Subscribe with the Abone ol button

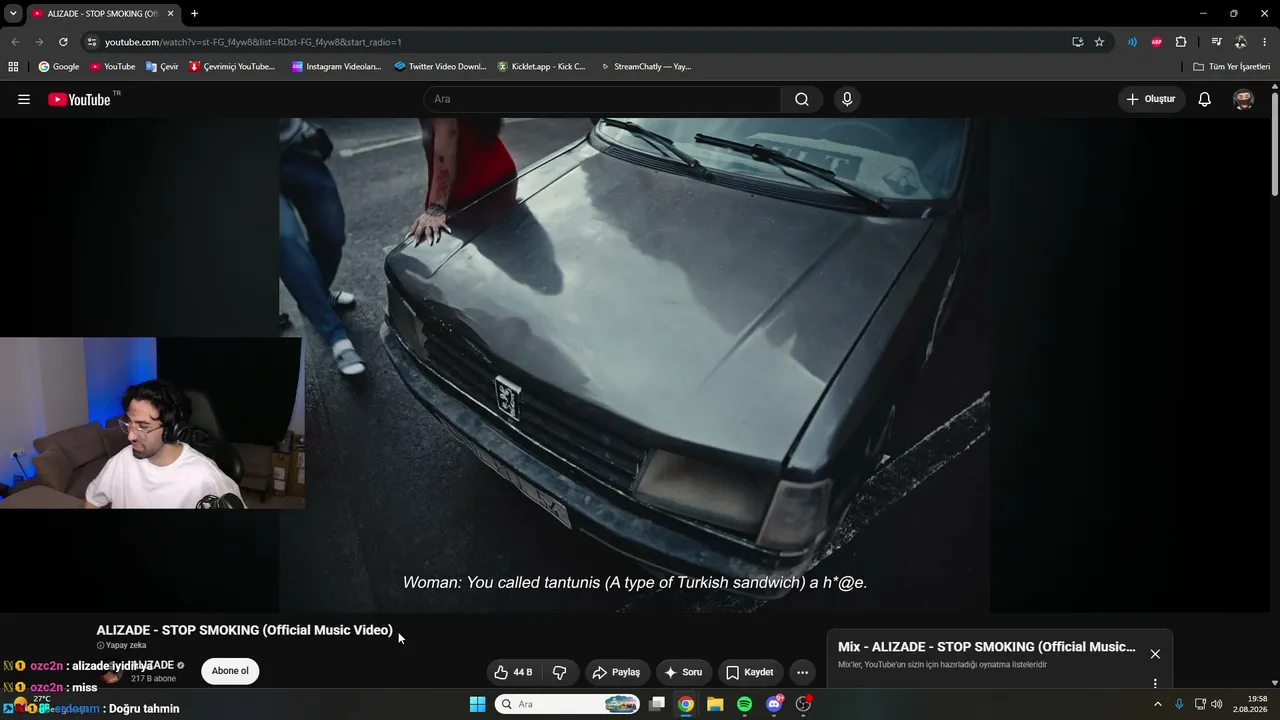click(x=230, y=671)
